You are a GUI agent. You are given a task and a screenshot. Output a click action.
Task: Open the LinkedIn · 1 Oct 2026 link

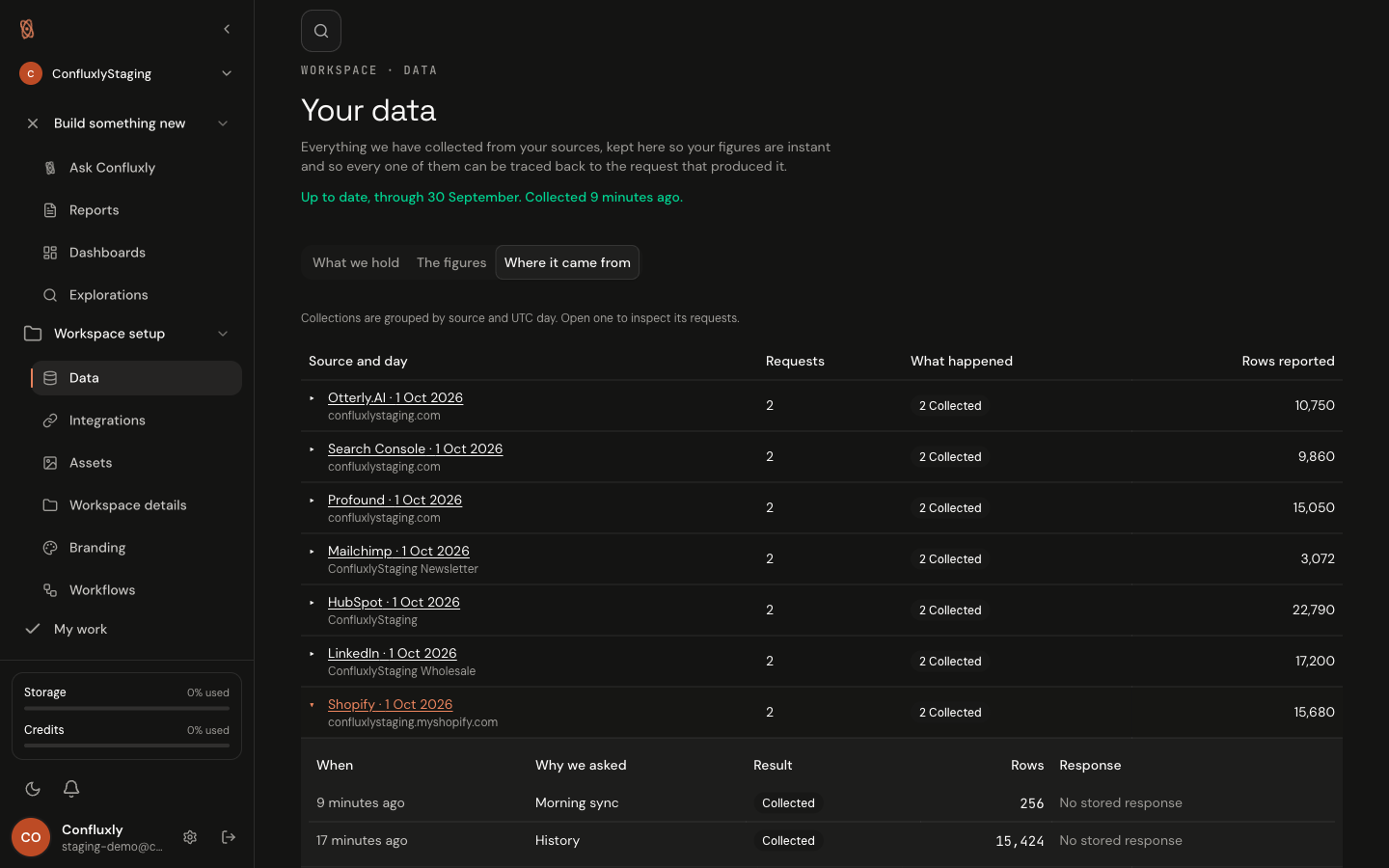(x=393, y=653)
